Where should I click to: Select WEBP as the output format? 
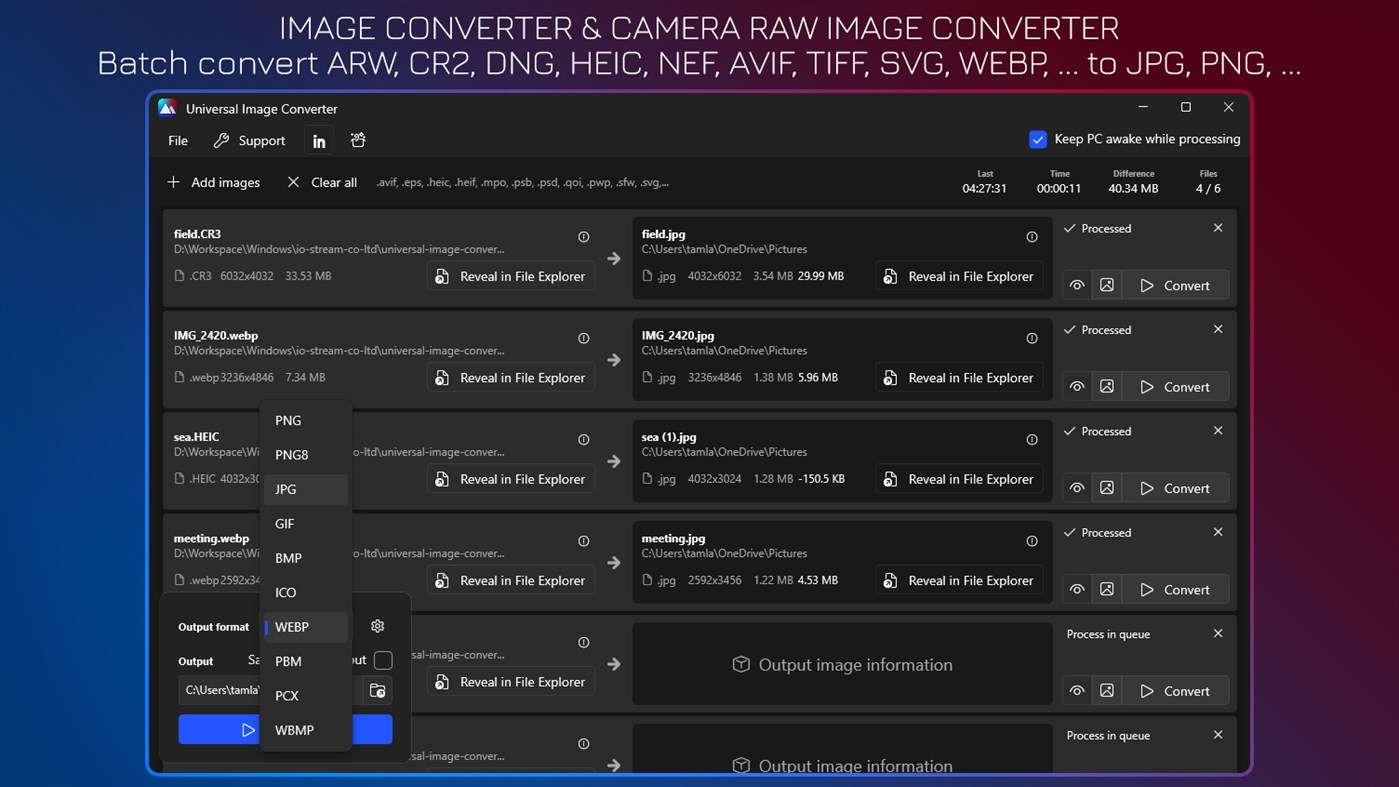click(x=292, y=627)
